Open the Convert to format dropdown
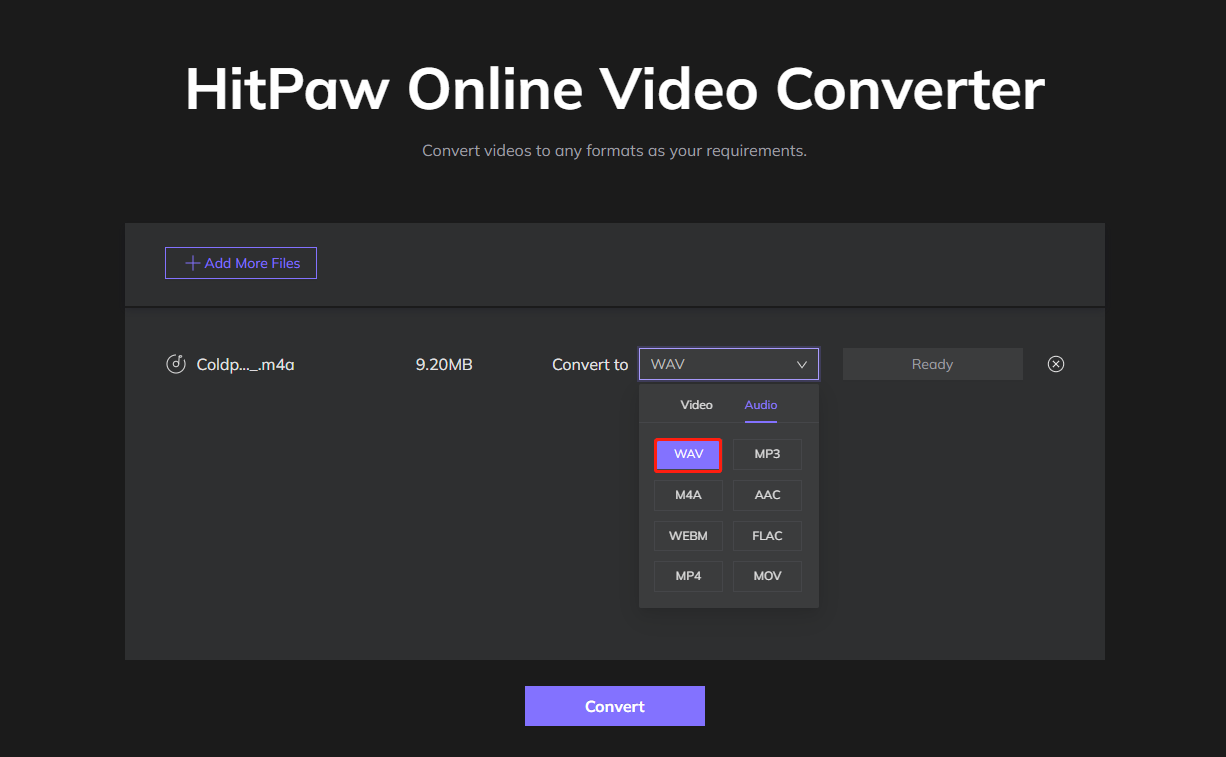The height and width of the screenshot is (757, 1226). pyautogui.click(x=729, y=364)
